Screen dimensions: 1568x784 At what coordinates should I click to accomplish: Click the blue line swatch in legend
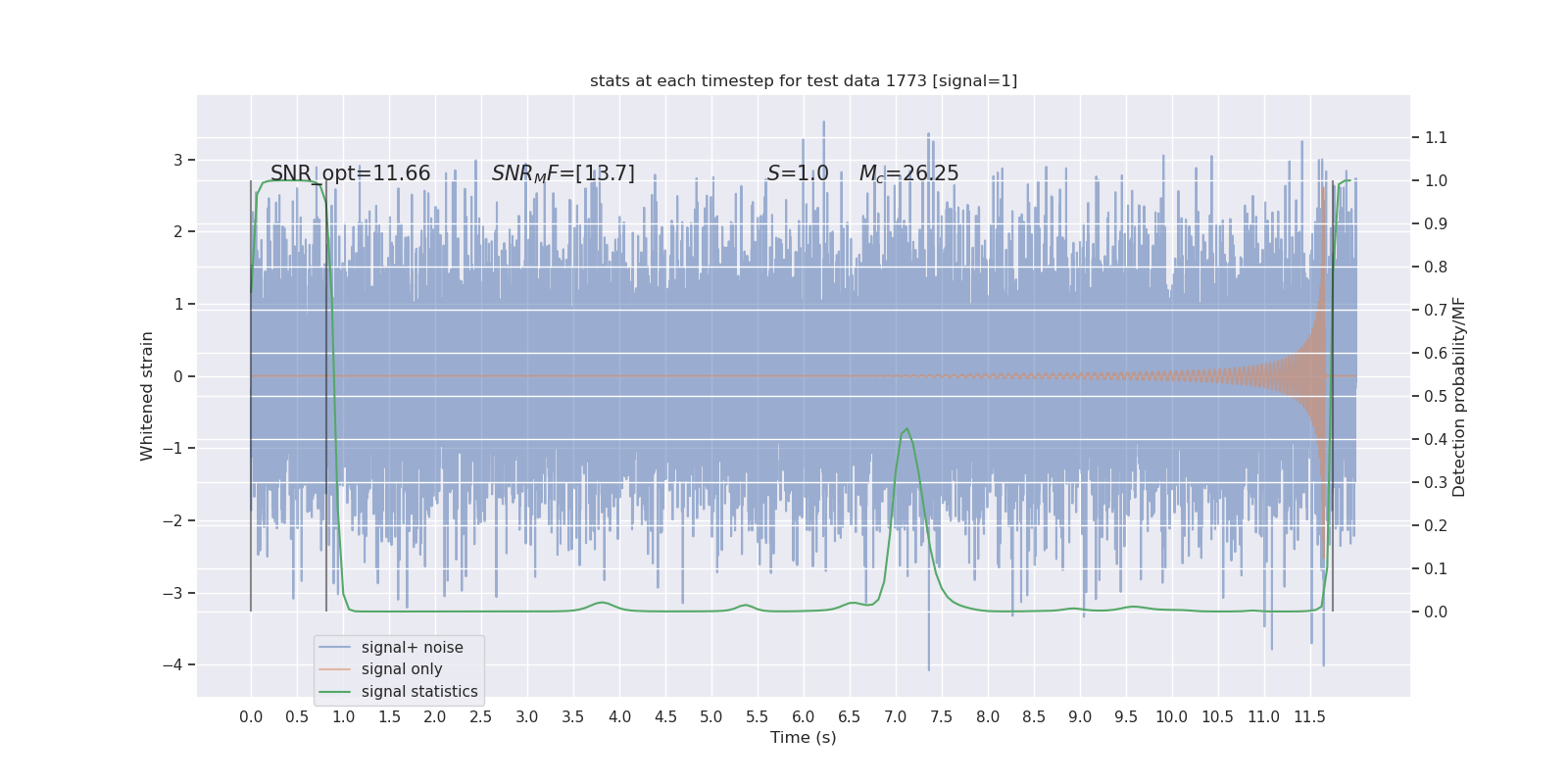334,648
